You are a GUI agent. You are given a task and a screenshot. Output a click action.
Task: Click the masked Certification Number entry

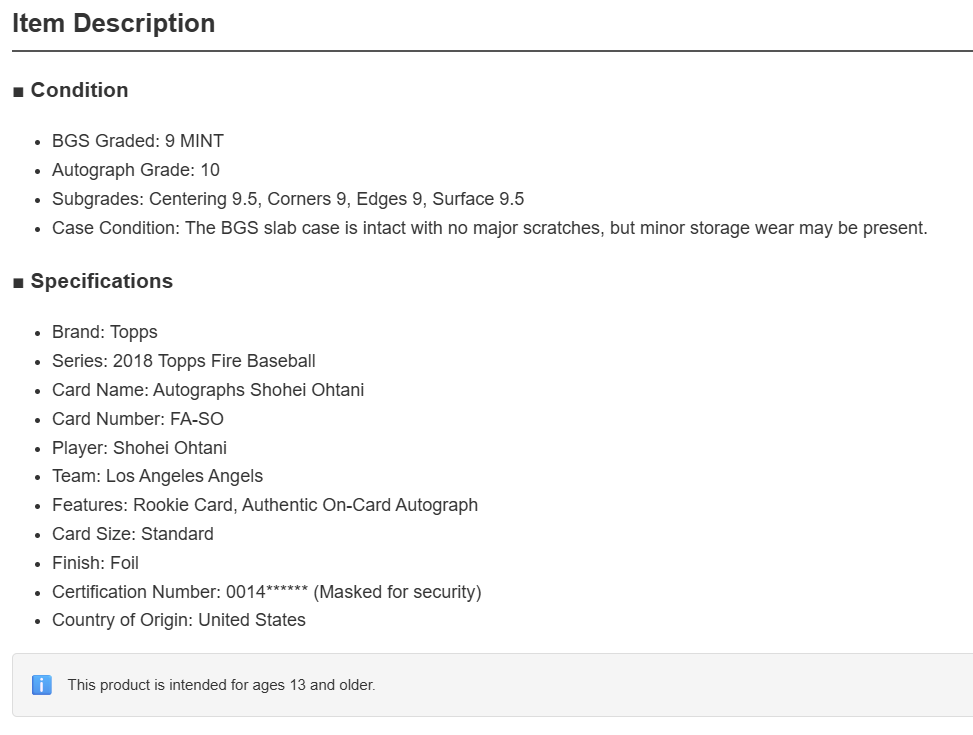pyautogui.click(x=267, y=592)
